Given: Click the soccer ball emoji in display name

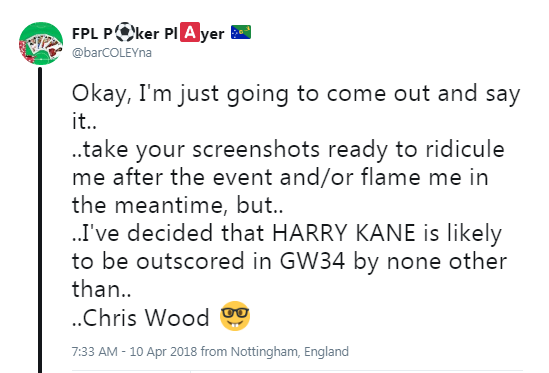Looking at the screenshot, I should coord(124,32).
